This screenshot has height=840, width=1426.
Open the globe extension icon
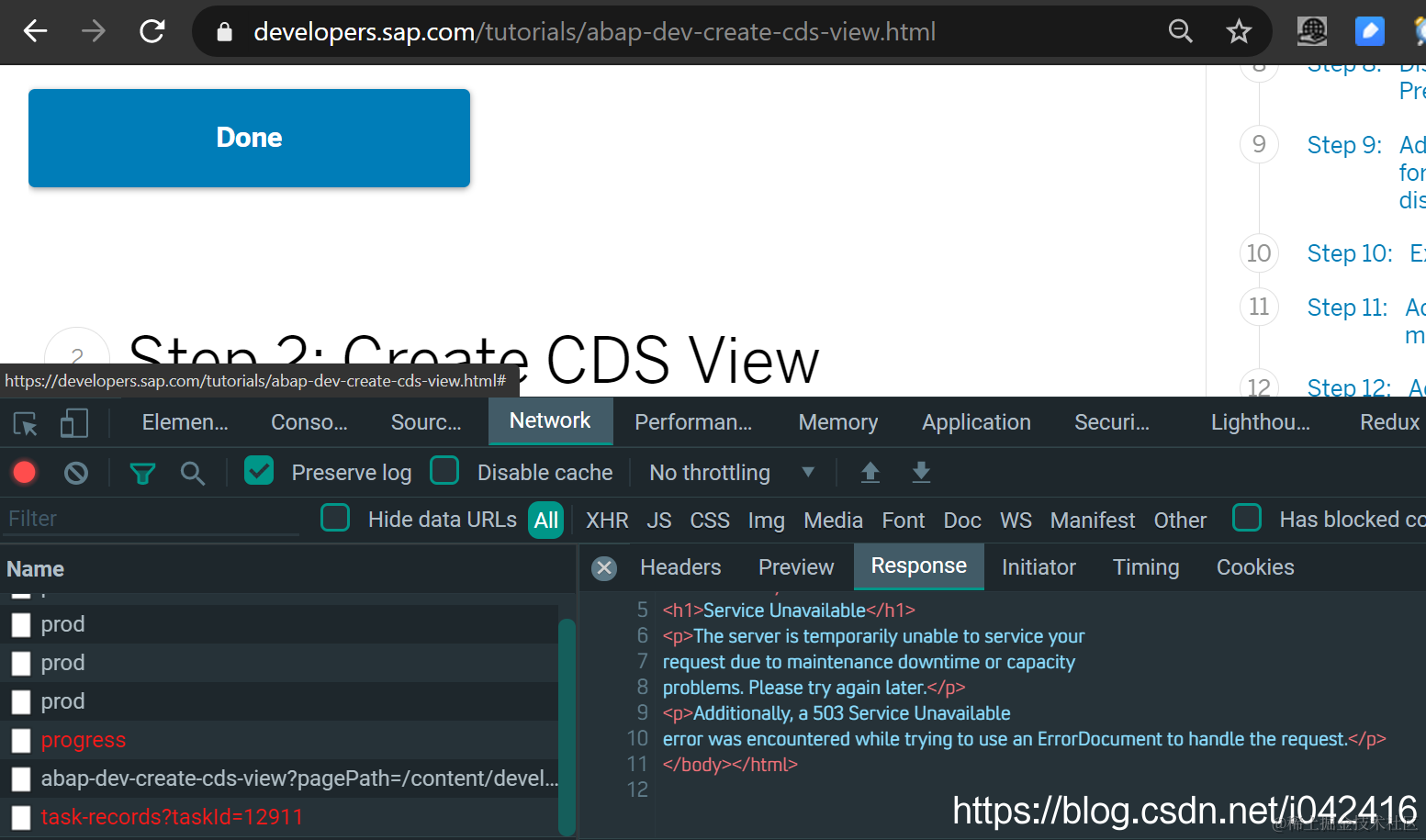tap(1312, 31)
